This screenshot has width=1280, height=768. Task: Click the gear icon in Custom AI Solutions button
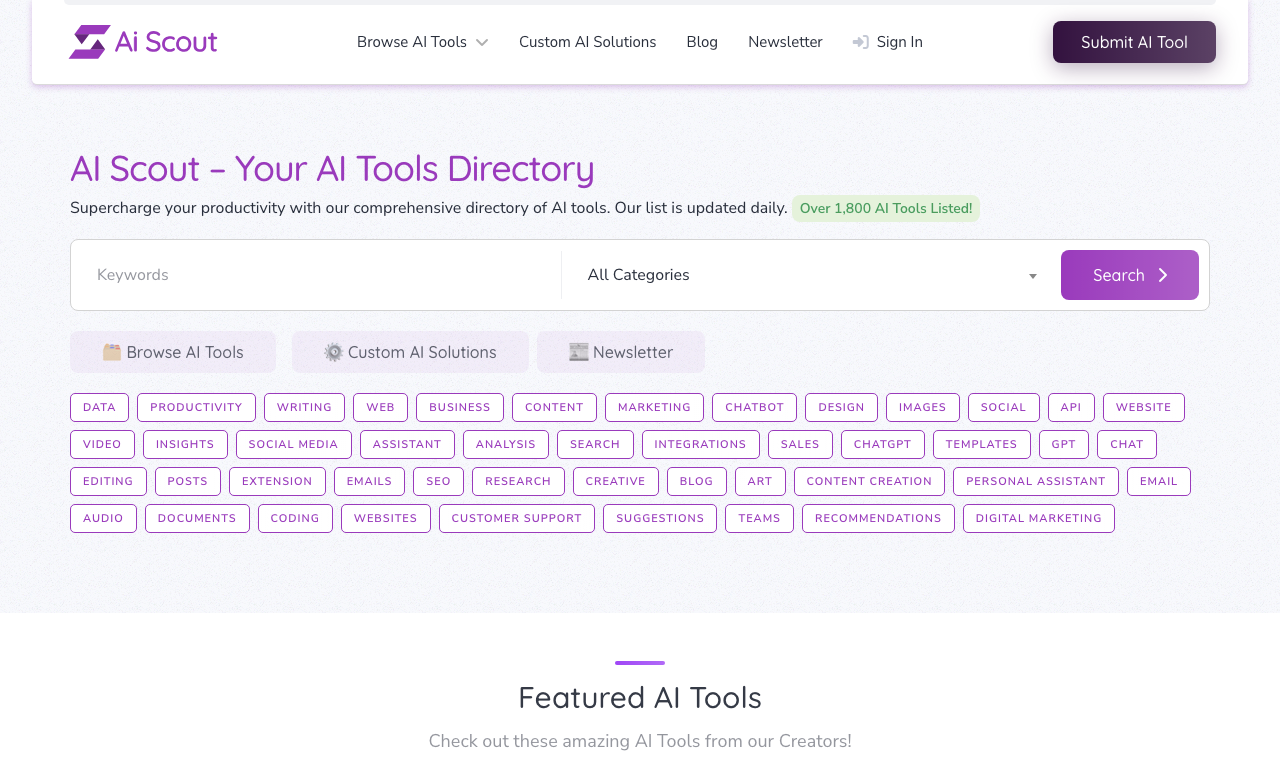click(x=334, y=352)
